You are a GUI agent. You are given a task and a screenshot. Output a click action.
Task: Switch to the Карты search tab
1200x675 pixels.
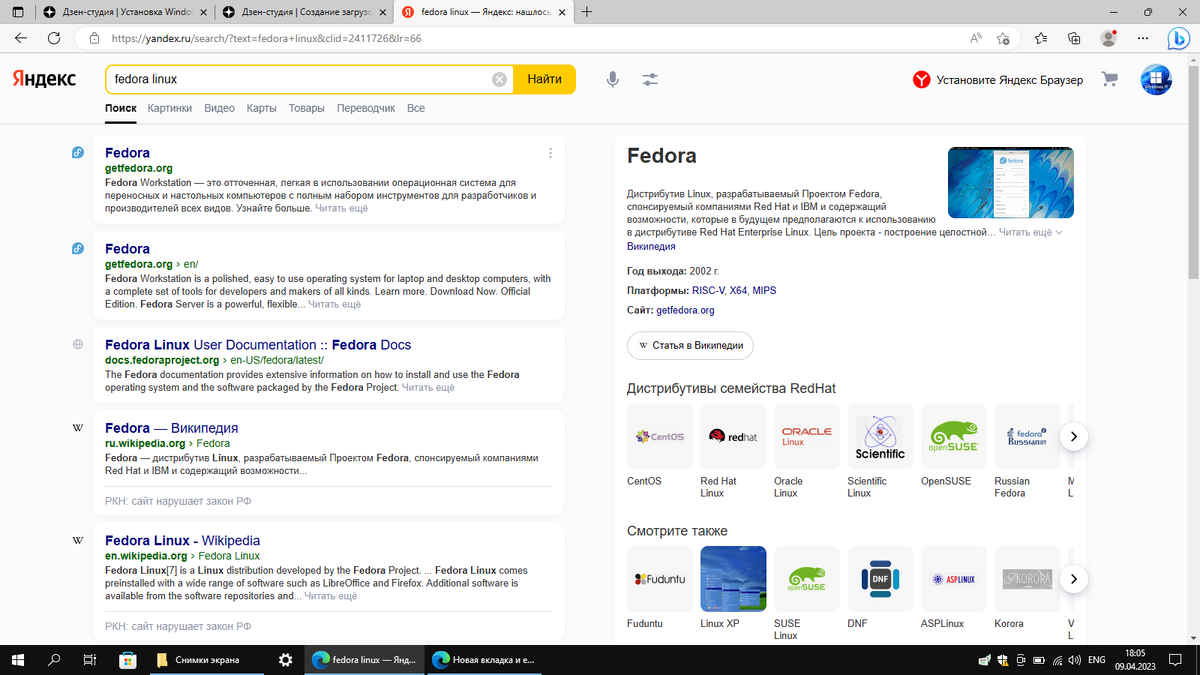(x=262, y=108)
